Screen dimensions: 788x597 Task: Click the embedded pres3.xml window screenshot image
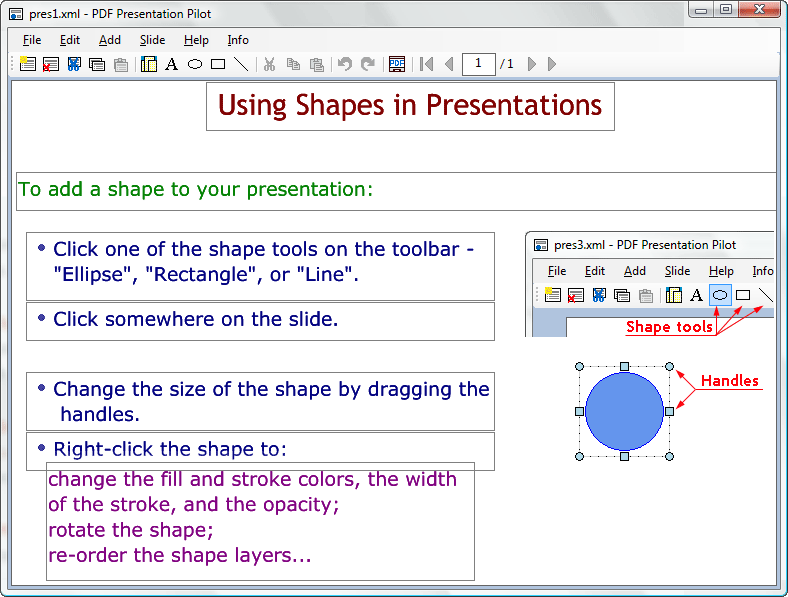pyautogui.click(x=649, y=284)
